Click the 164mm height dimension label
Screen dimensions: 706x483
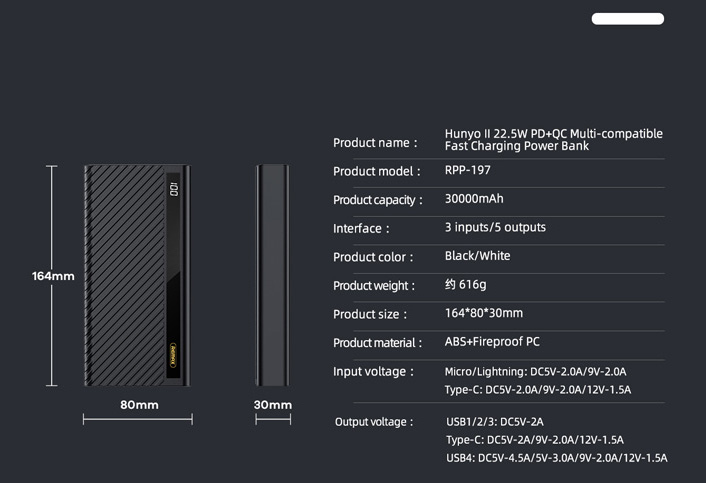[53, 276]
